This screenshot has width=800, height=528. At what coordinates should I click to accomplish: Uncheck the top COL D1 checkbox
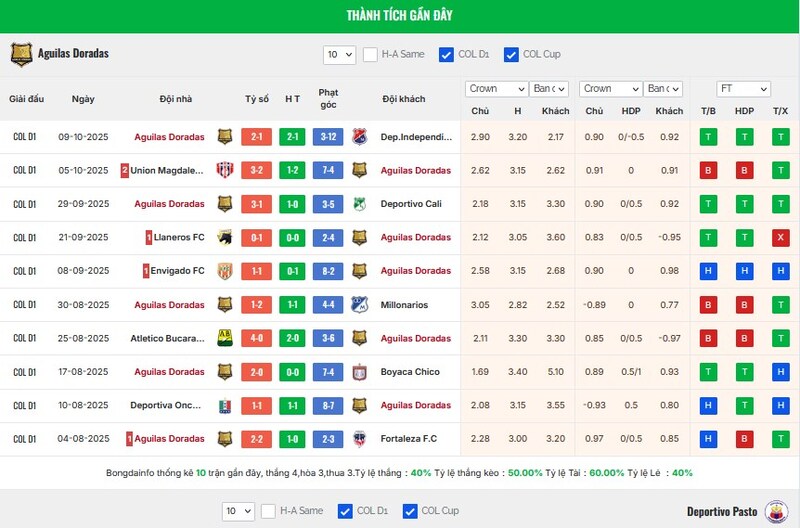pos(446,54)
